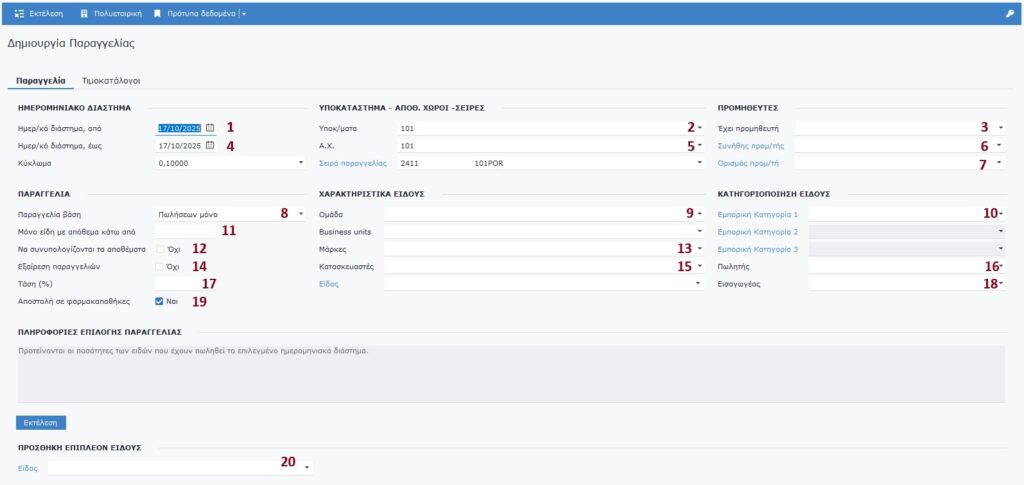The width and height of the screenshot is (1024, 485).
Task: Click the Πρότυπα δεδομένα bookmark icon
Action: click(x=158, y=14)
